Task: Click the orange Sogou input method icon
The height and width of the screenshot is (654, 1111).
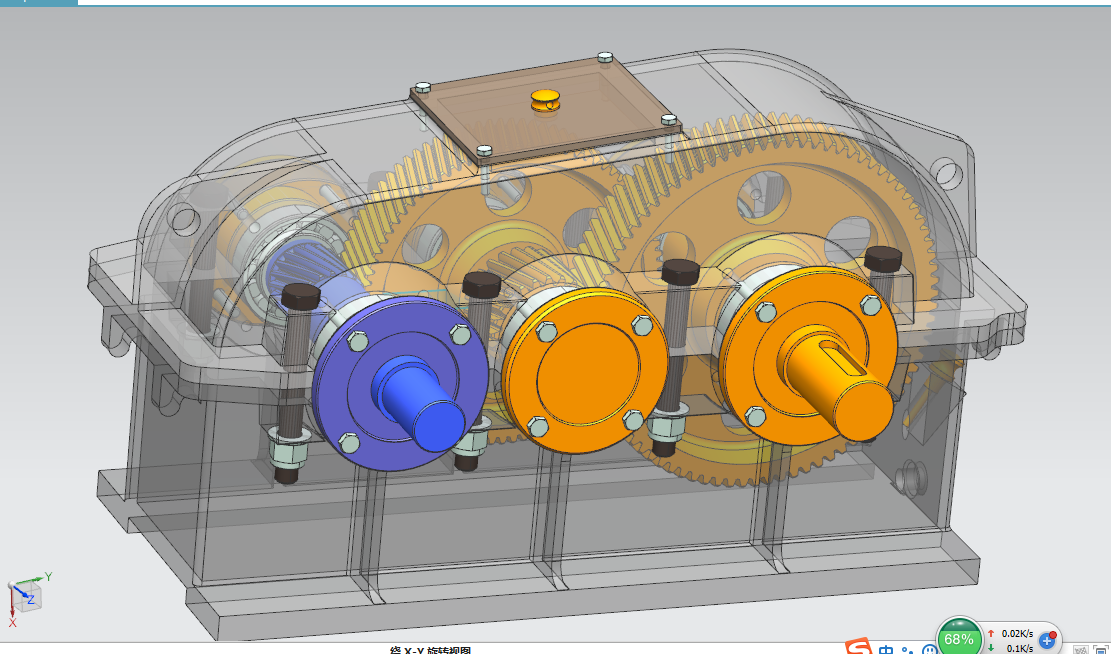Action: 859,646
